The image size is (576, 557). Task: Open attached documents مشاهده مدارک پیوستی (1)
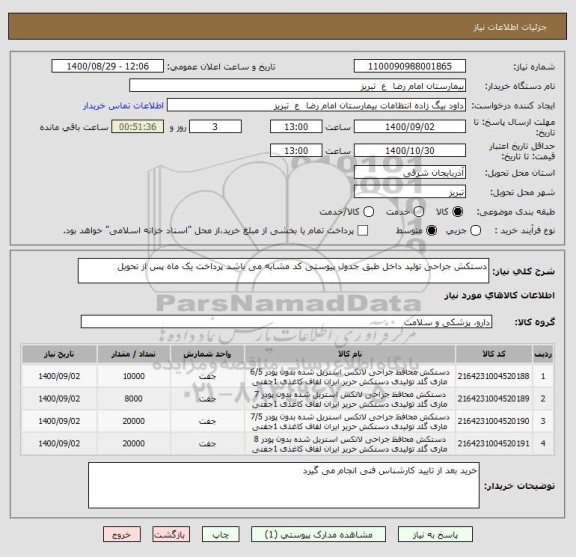pos(318,535)
